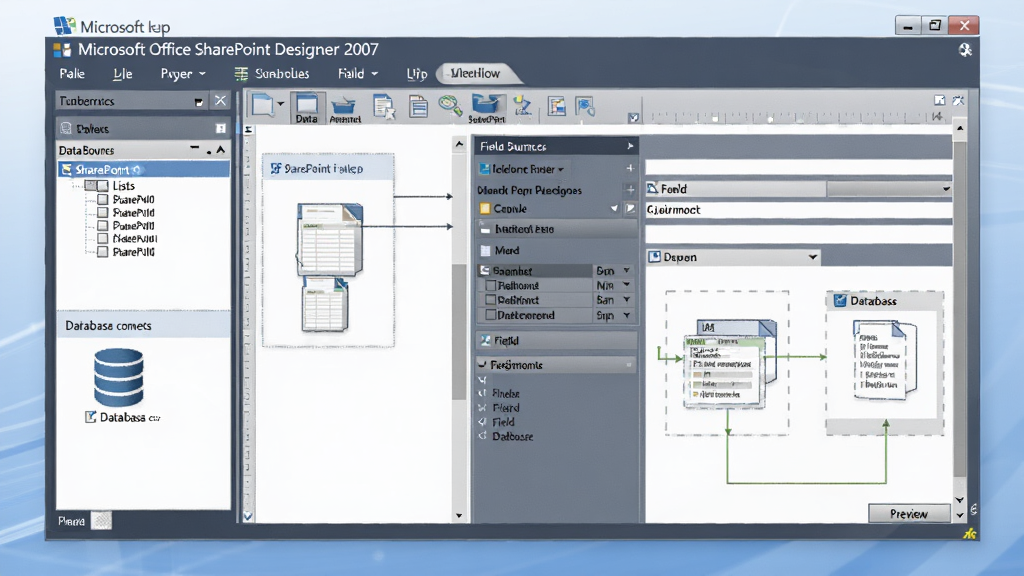Click the database cylinder icon
The image size is (1024, 576).
(x=118, y=377)
